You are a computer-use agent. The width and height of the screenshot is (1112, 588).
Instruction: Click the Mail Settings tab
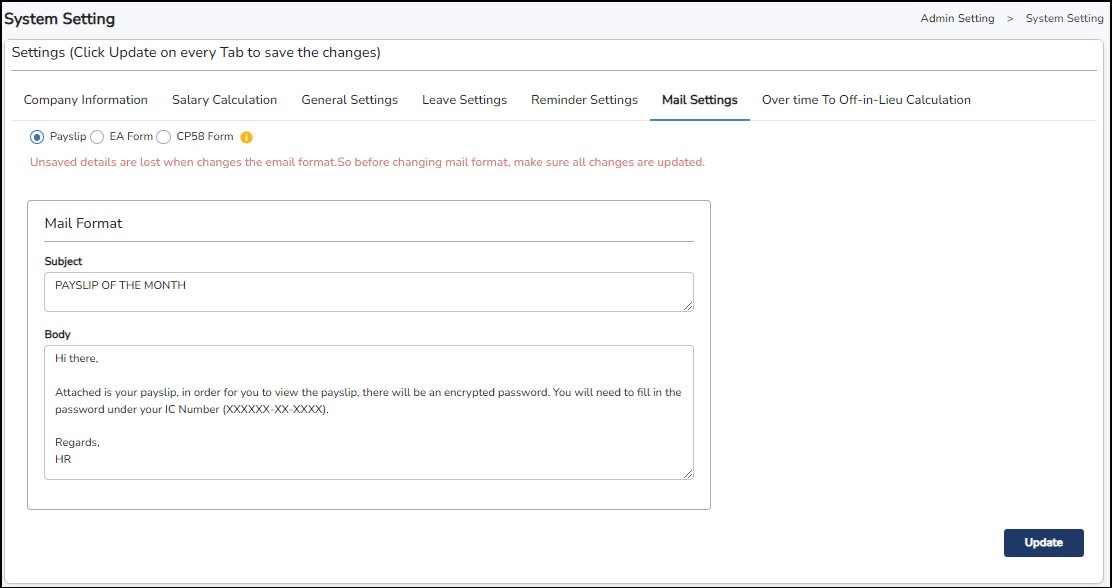[699, 100]
